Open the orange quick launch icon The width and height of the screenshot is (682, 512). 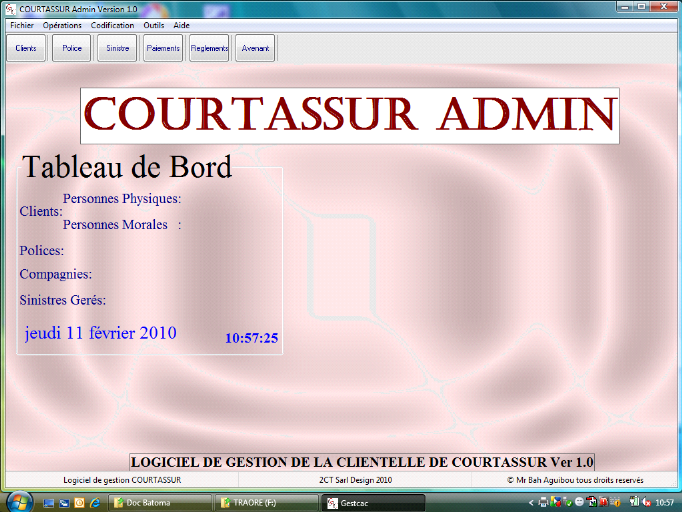click(80, 503)
